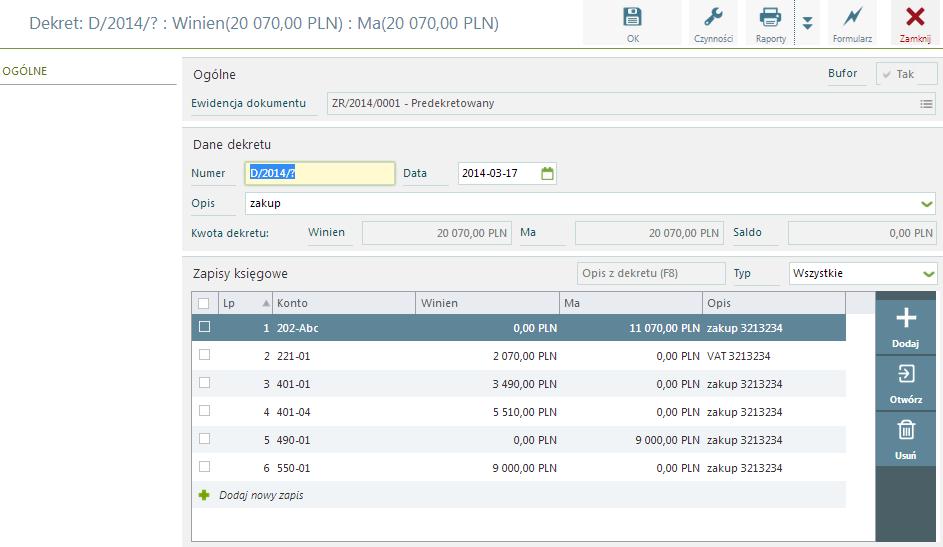
Task: Check the box for row 401-01
Action: pos(204,382)
